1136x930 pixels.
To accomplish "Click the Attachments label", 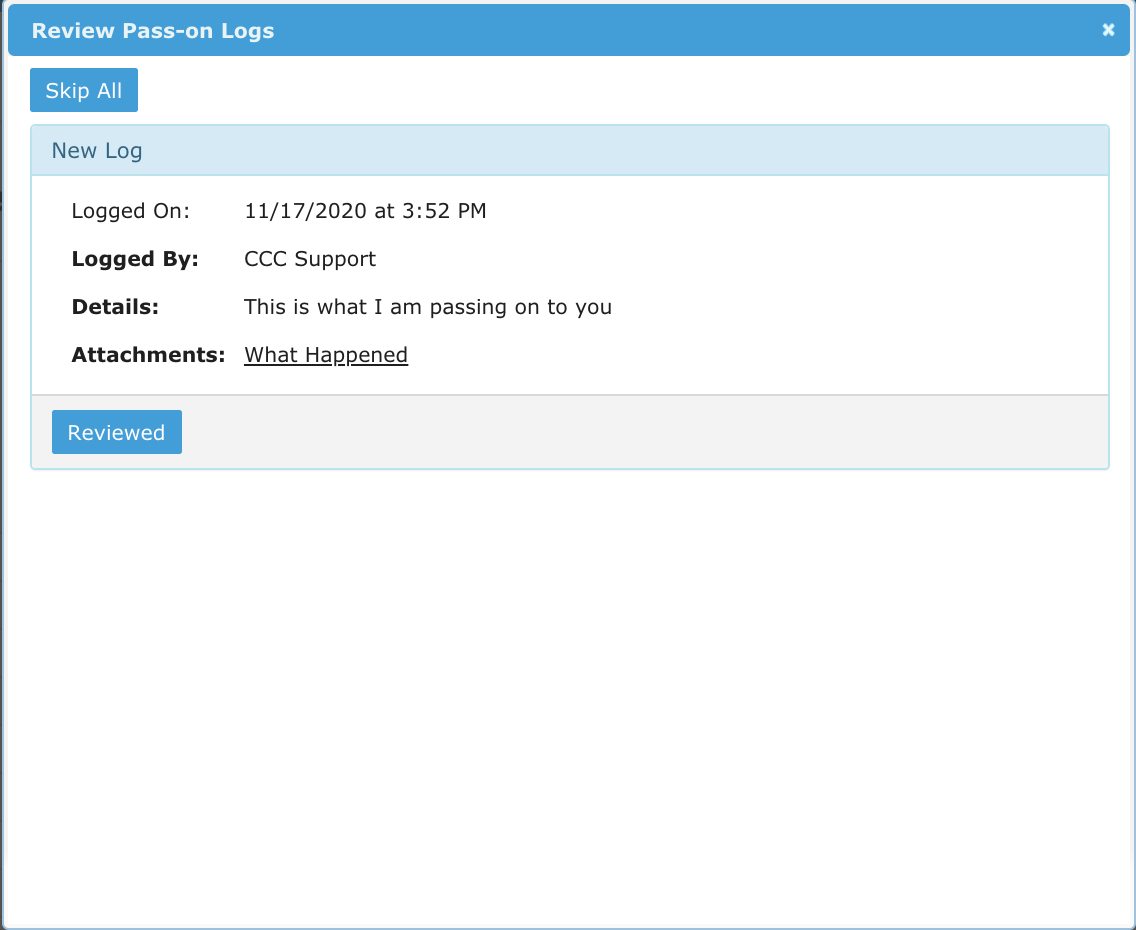I will 148,355.
